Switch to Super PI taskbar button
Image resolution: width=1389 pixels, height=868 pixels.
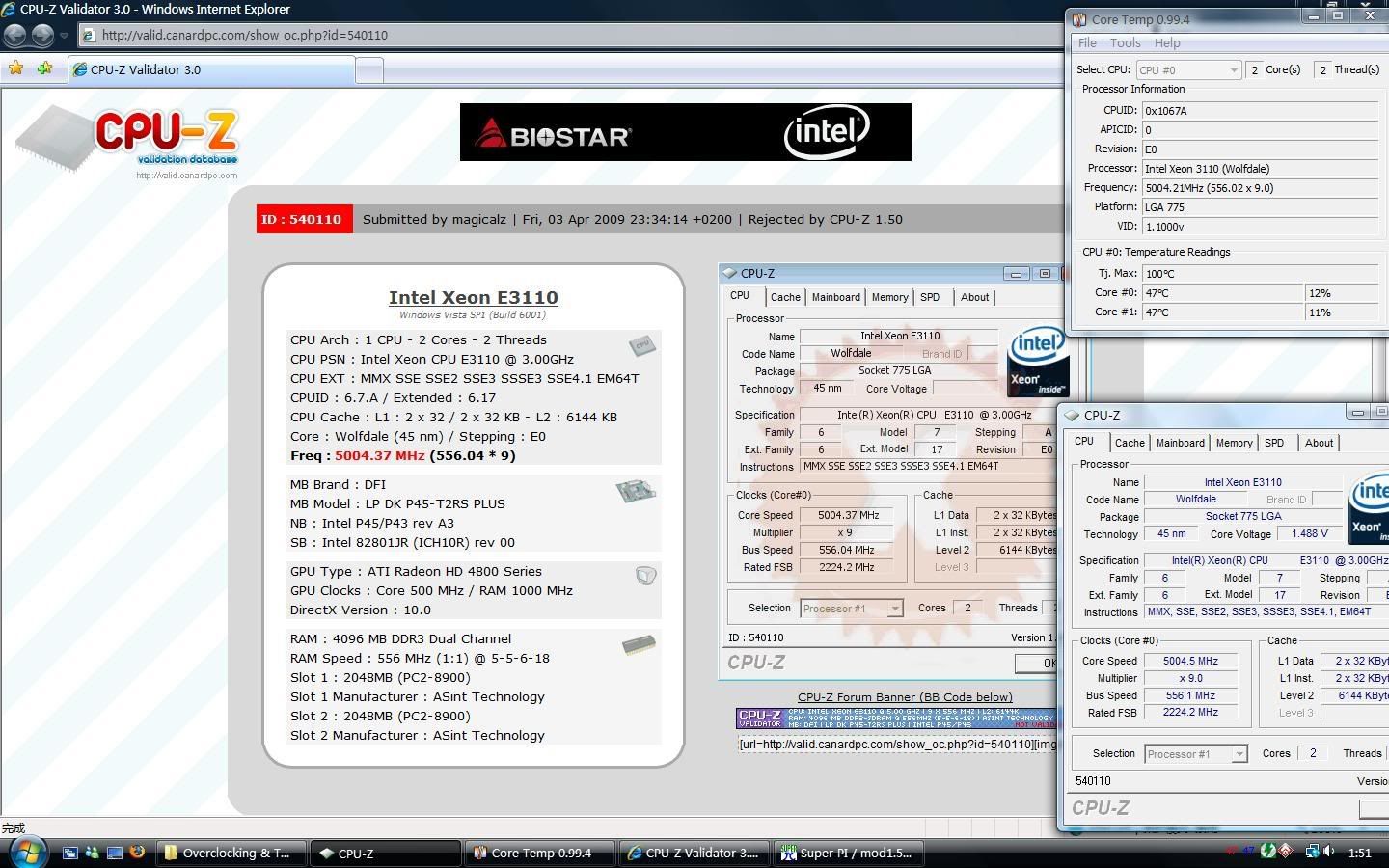click(849, 853)
